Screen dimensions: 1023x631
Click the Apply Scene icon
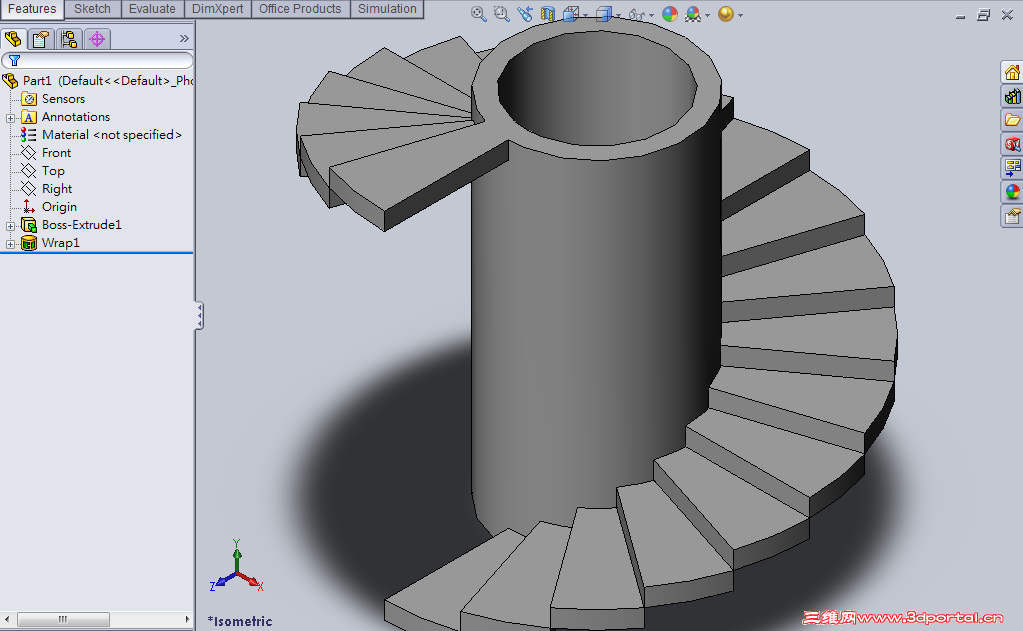click(x=693, y=14)
